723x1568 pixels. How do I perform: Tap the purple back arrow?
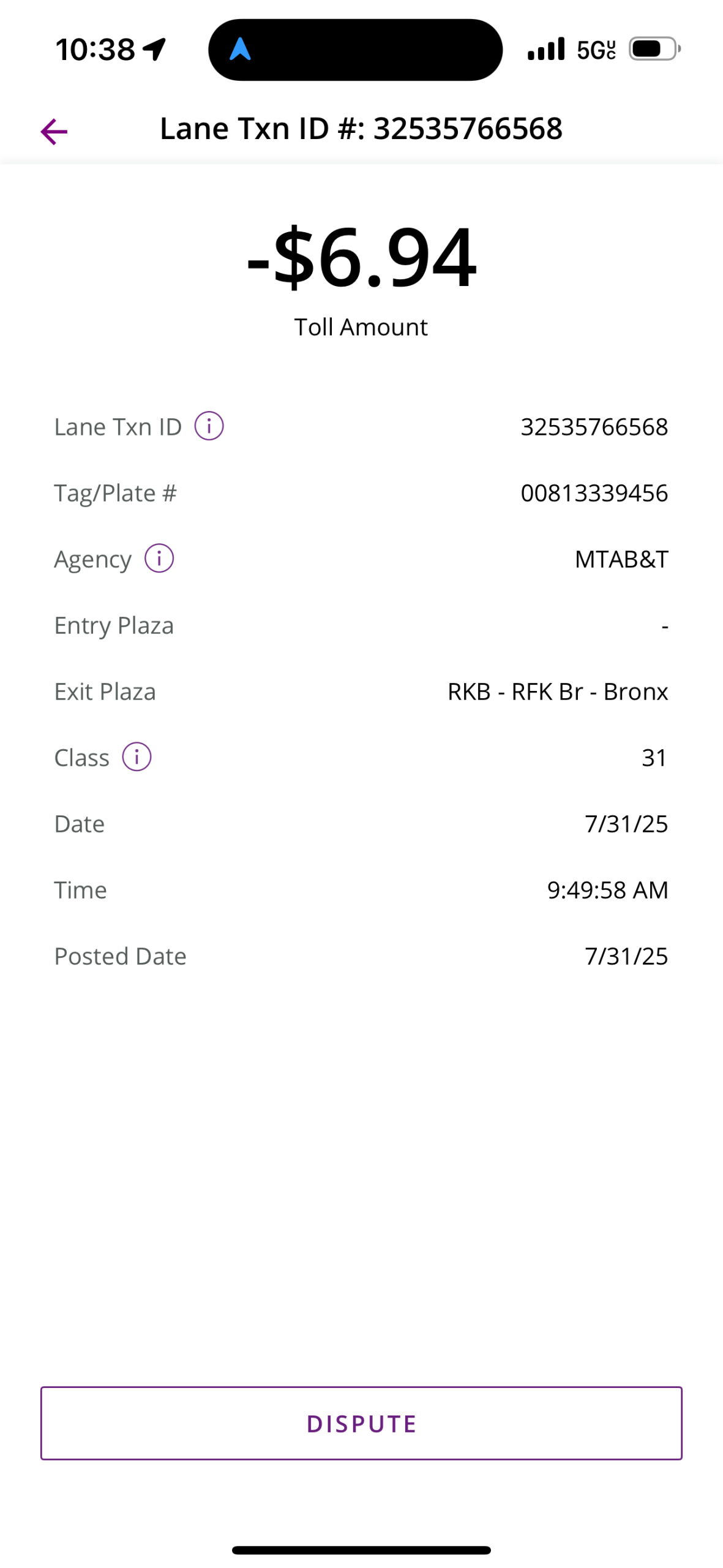pos(54,131)
